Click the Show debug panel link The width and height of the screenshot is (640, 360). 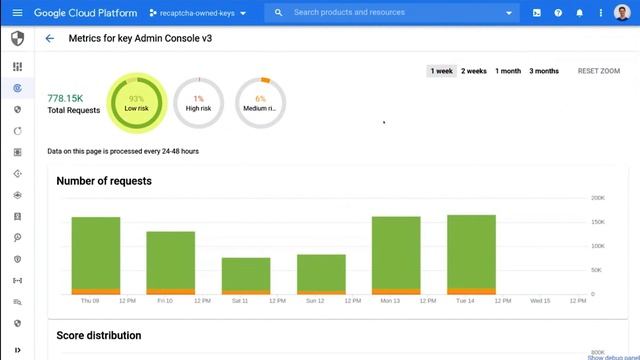613,358
